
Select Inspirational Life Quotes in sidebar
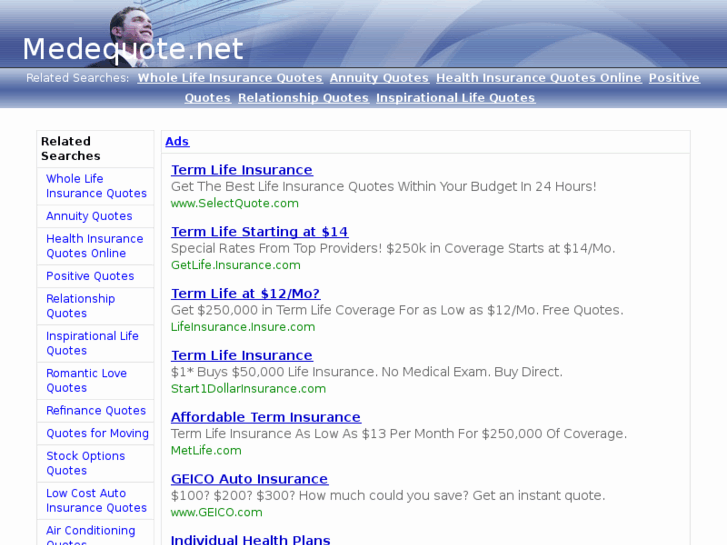[x=92, y=343]
